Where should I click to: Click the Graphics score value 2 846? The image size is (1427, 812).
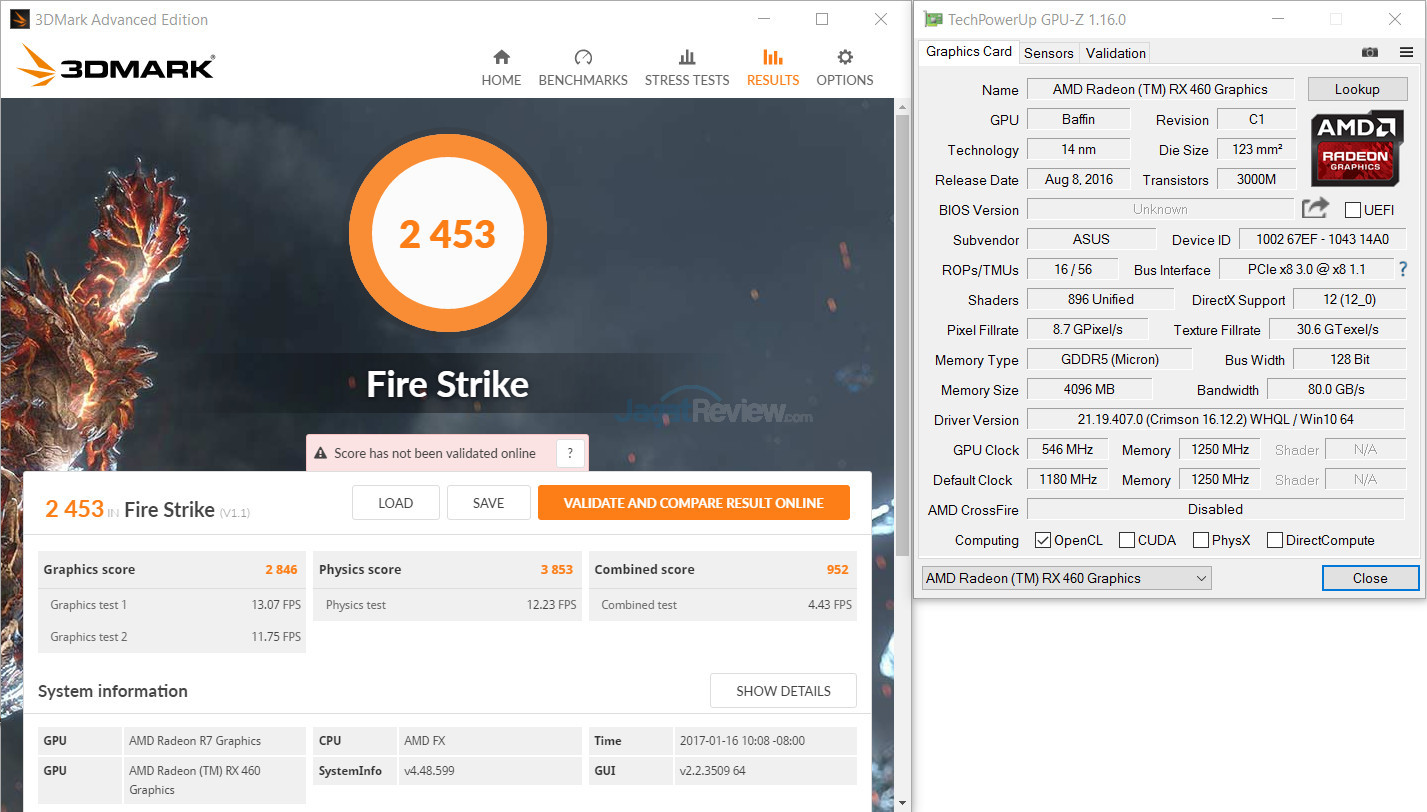(x=281, y=570)
